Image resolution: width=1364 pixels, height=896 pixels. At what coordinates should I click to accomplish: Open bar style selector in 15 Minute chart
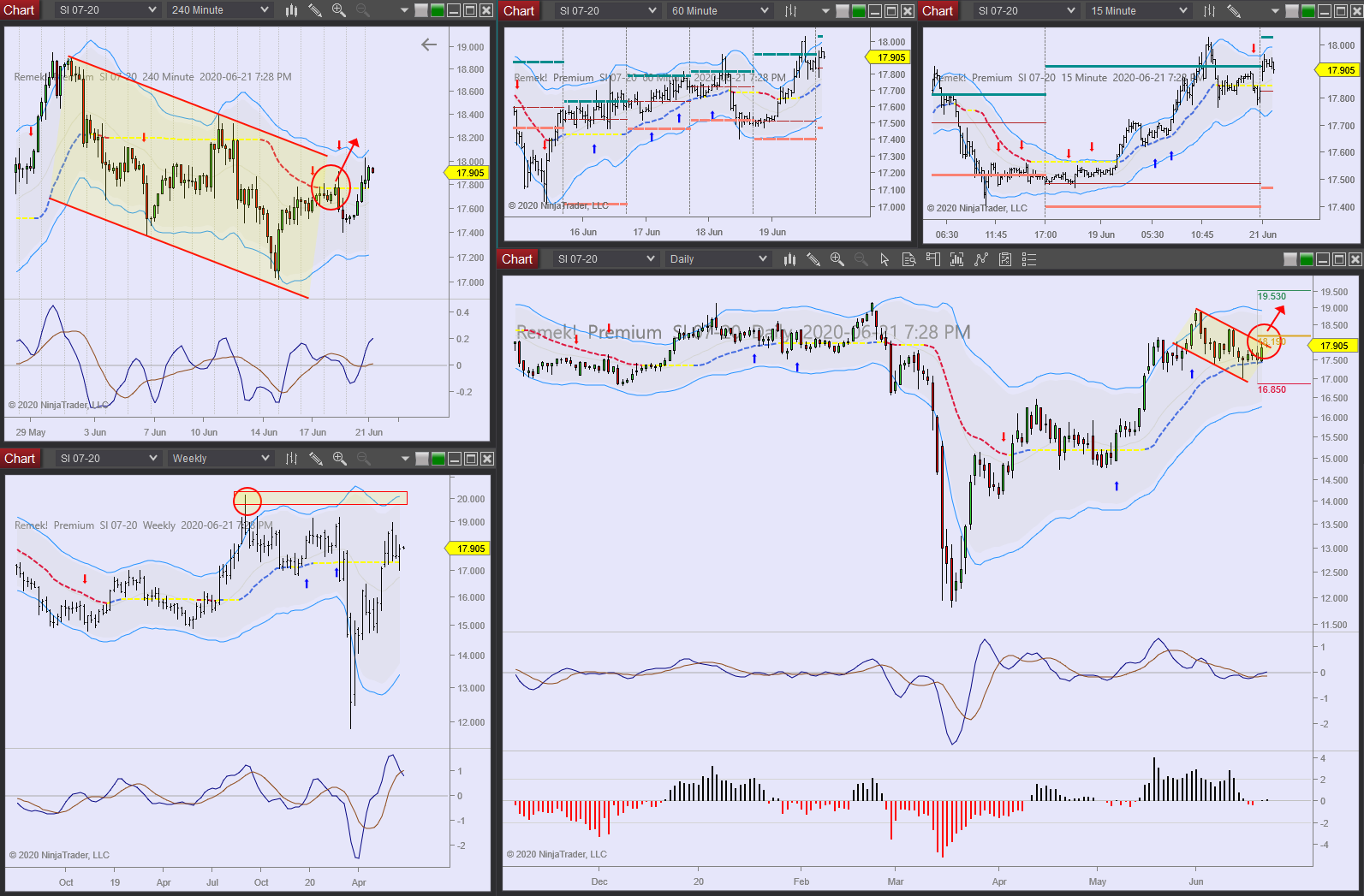click(1209, 11)
